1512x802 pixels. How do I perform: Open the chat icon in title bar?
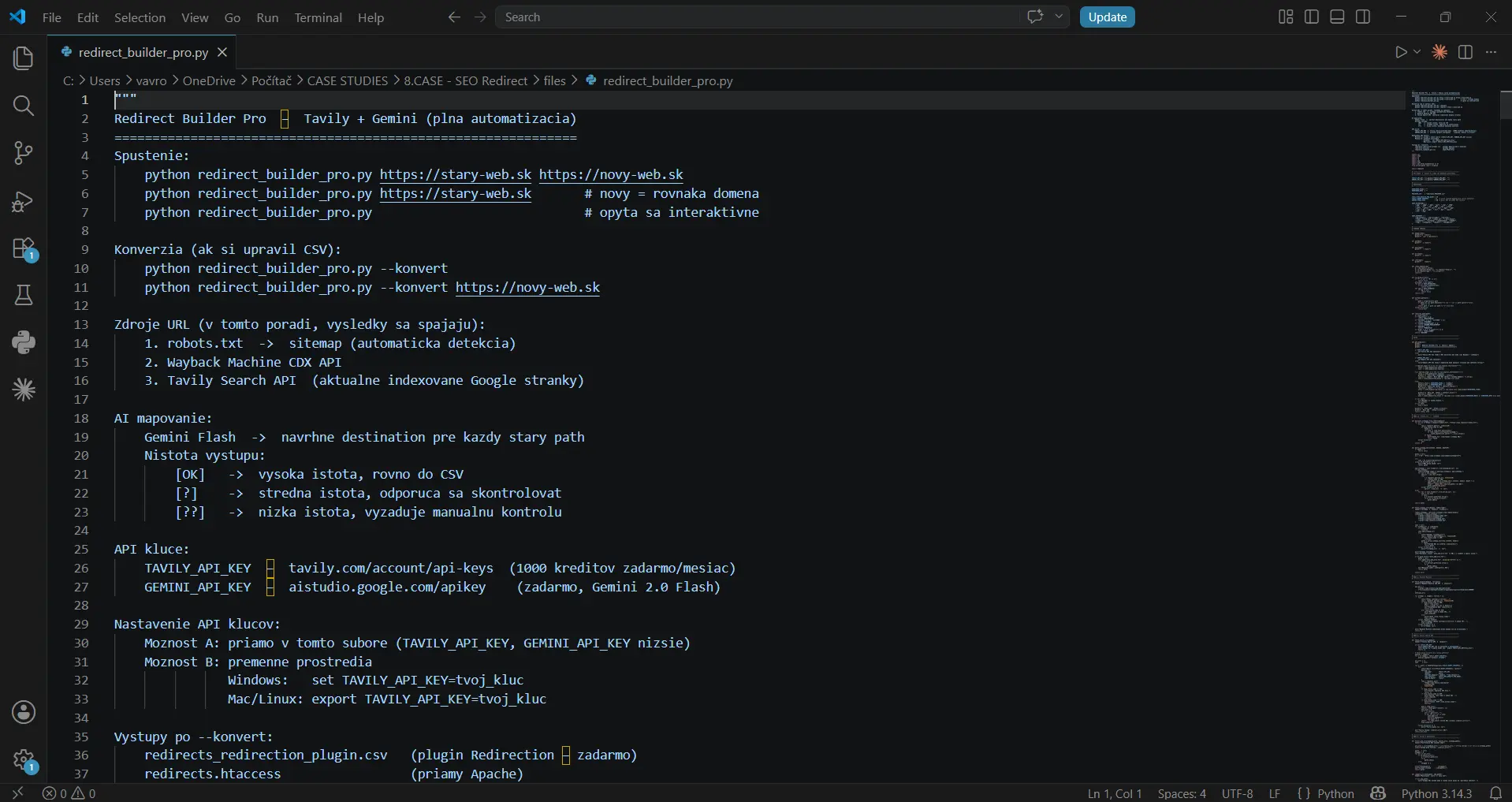pos(1035,17)
